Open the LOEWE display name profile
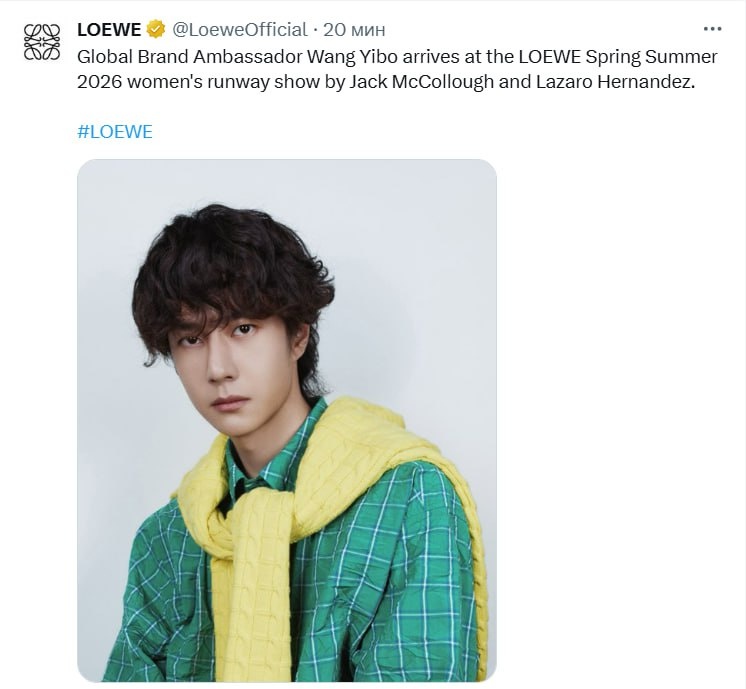Screen dimensions: 746x689 [109, 30]
